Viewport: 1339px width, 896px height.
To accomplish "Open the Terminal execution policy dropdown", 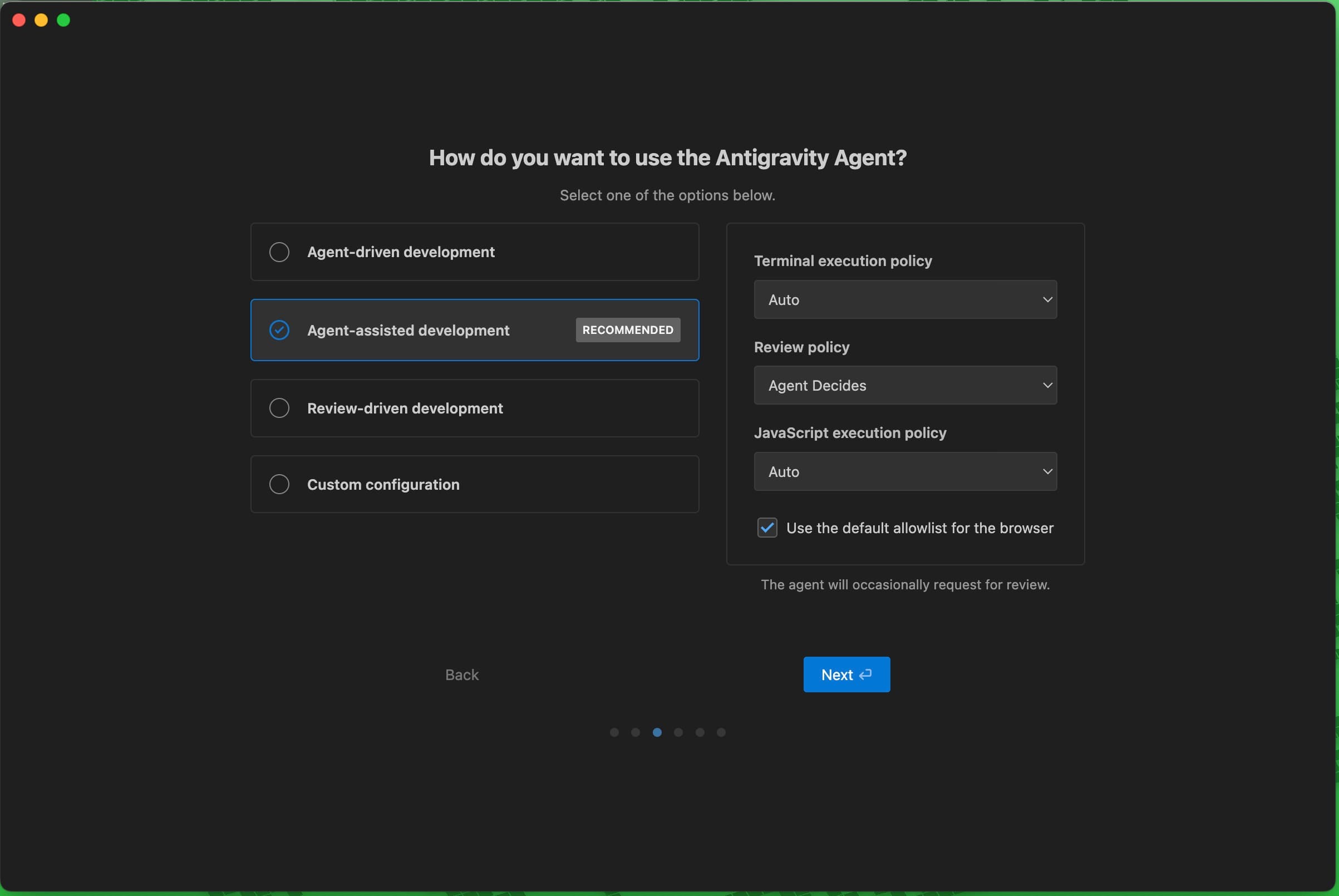I will (905, 299).
